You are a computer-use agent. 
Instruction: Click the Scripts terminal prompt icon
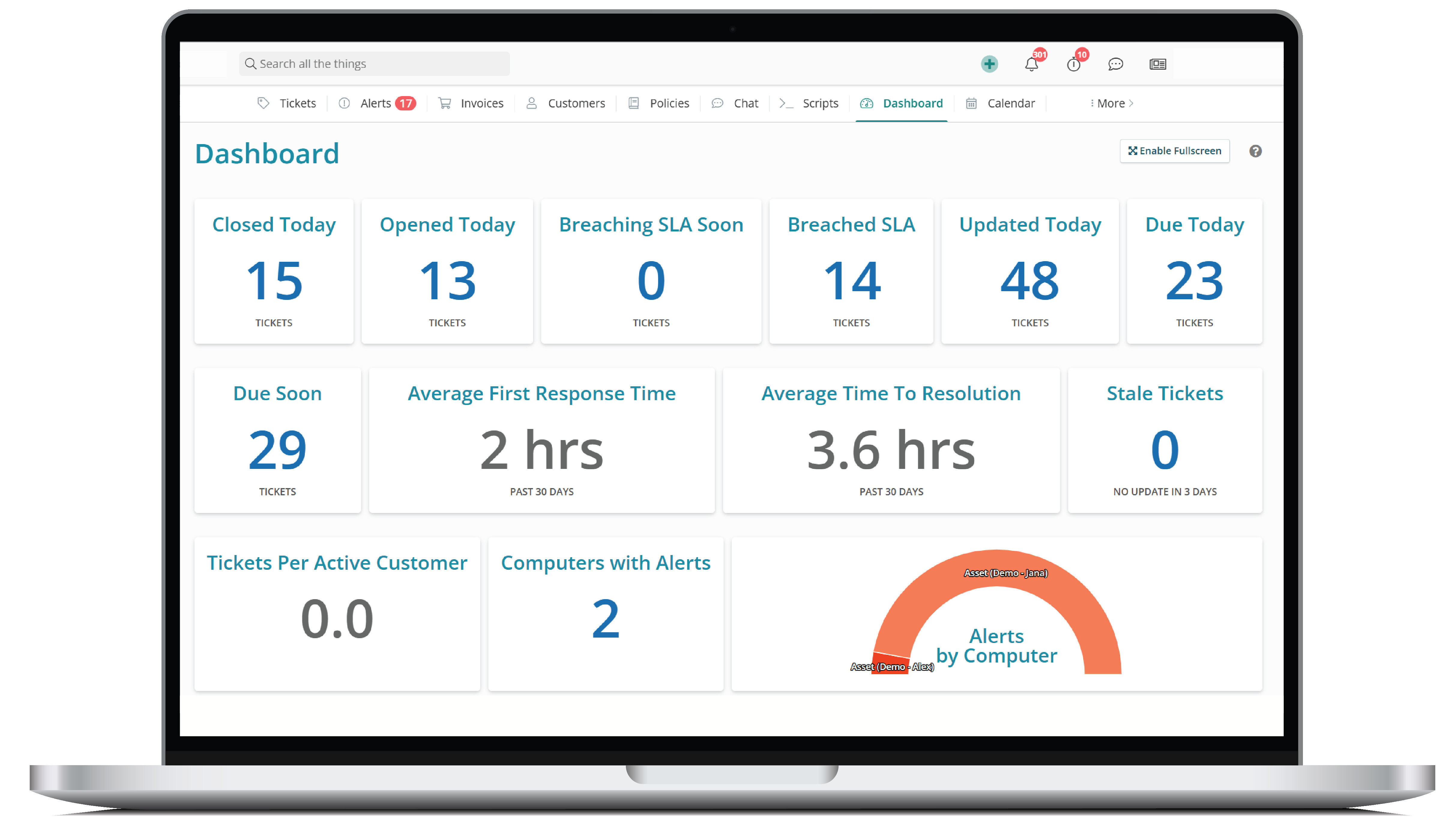786,103
